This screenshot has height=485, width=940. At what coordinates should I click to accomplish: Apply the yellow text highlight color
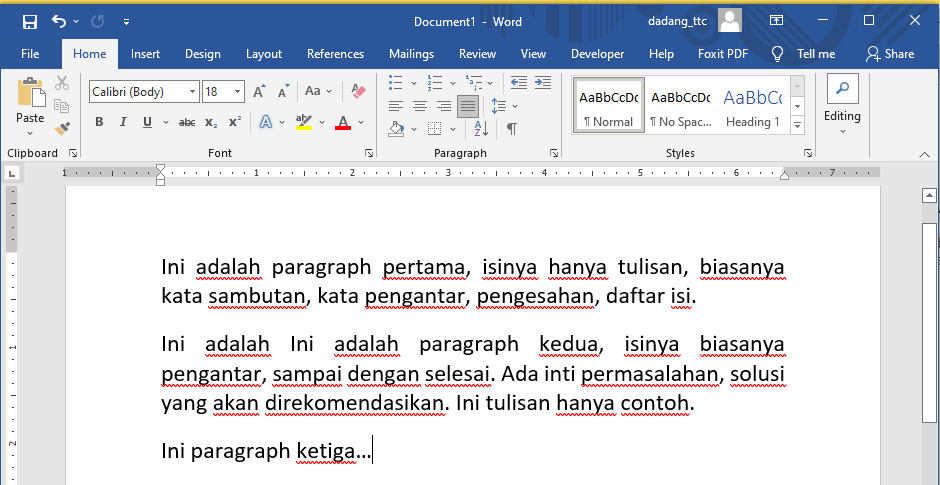point(304,122)
